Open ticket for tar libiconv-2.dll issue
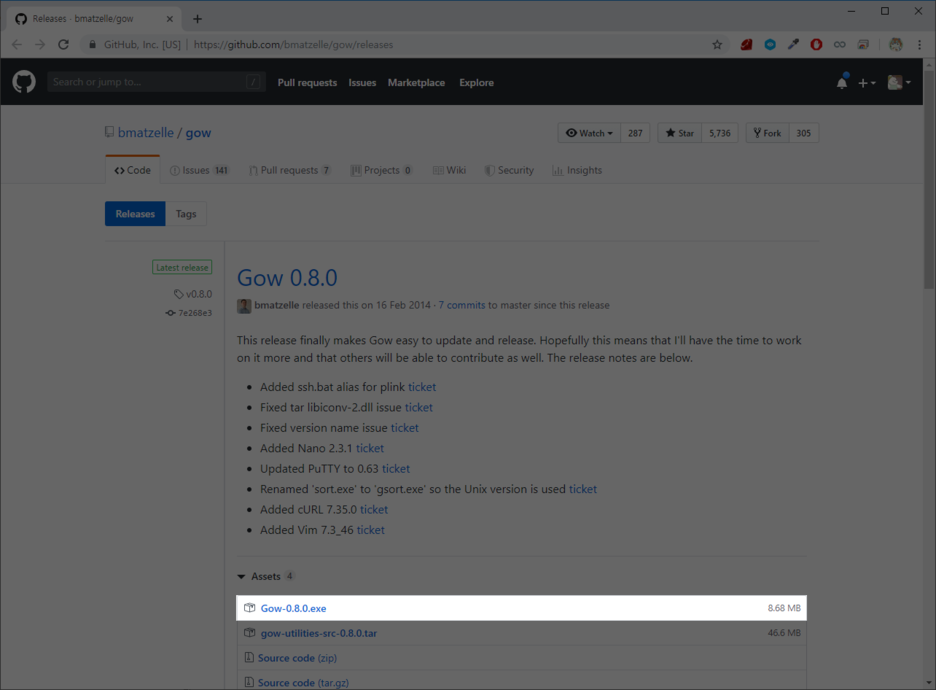 tap(418, 407)
